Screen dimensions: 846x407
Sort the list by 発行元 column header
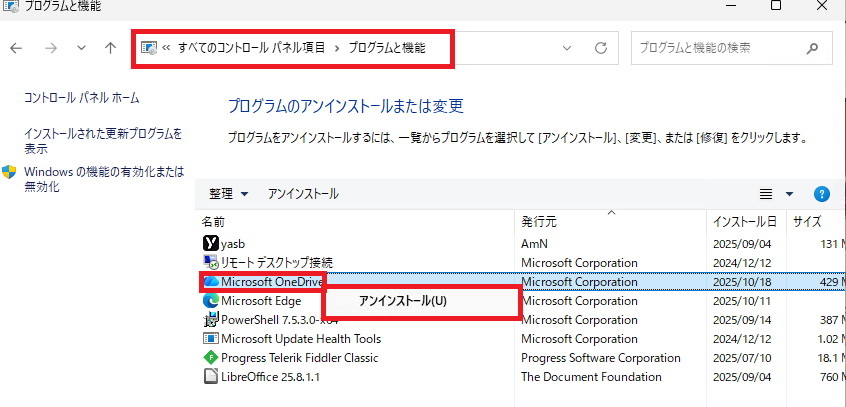pyautogui.click(x=538, y=221)
